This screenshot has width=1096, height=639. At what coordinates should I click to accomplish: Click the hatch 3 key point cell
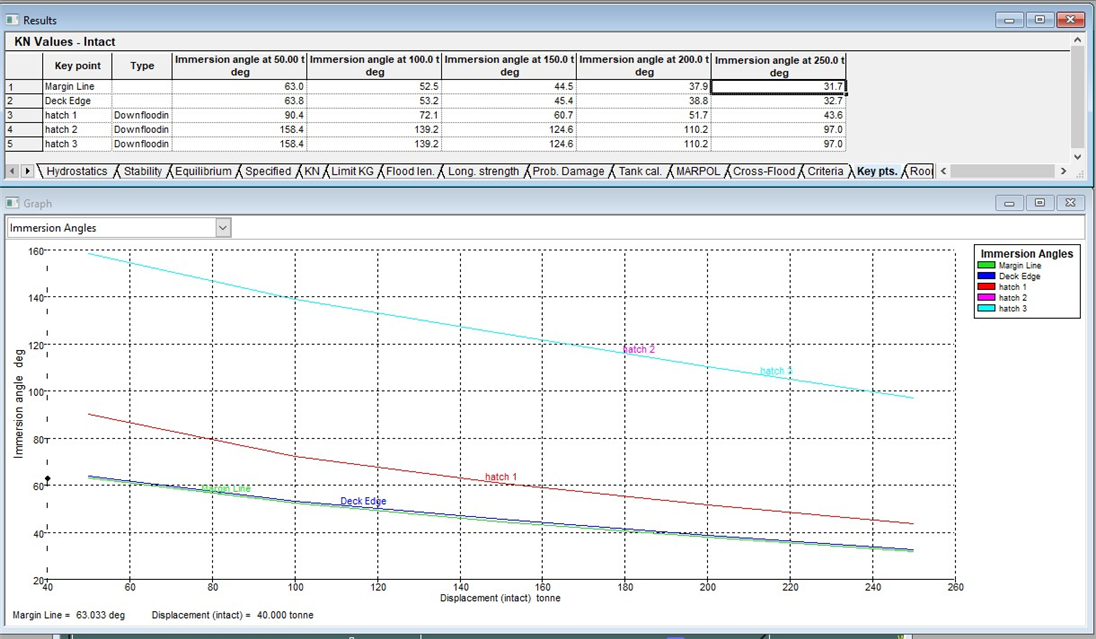point(77,144)
